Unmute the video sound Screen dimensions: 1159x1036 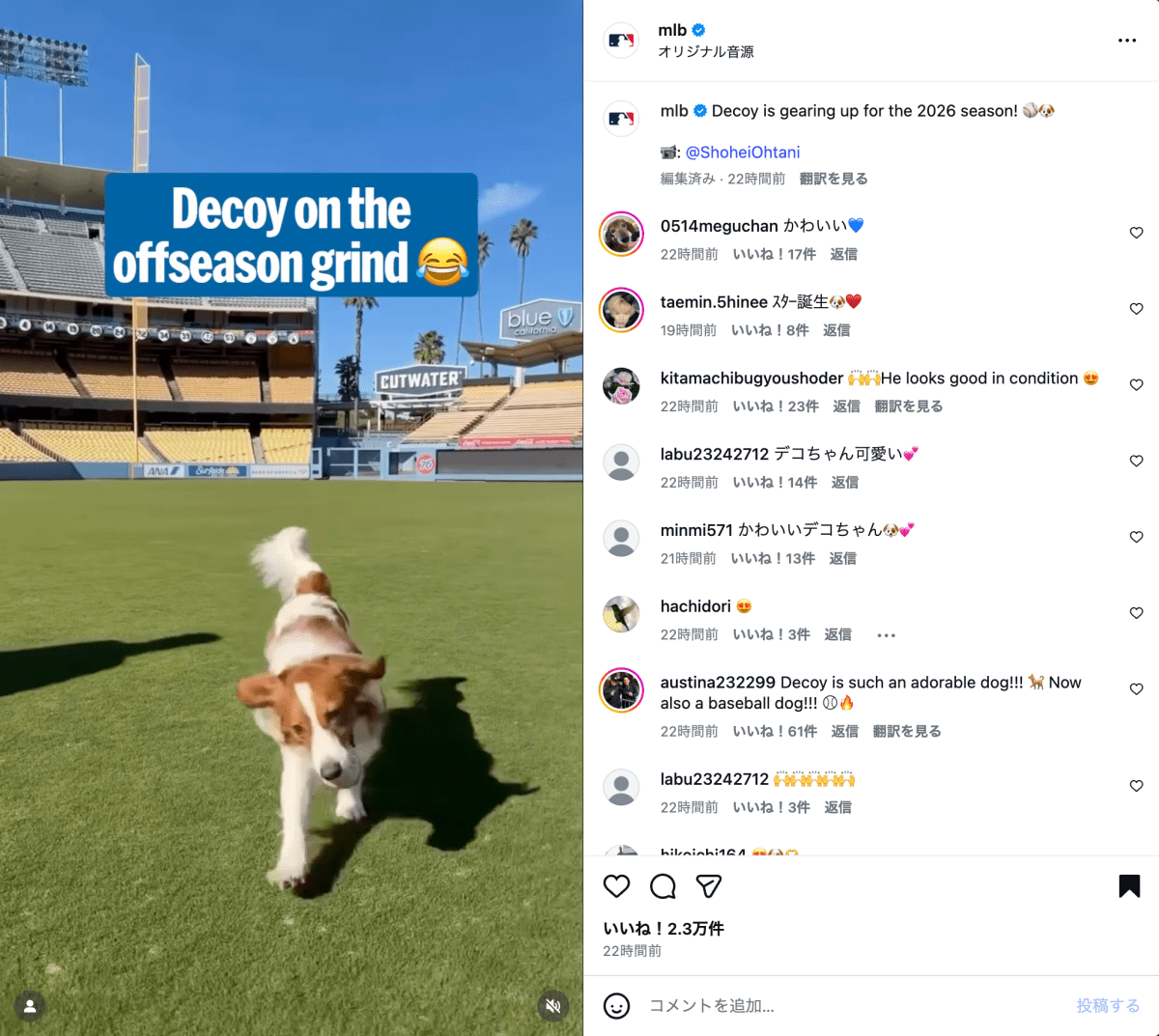pos(553,1006)
